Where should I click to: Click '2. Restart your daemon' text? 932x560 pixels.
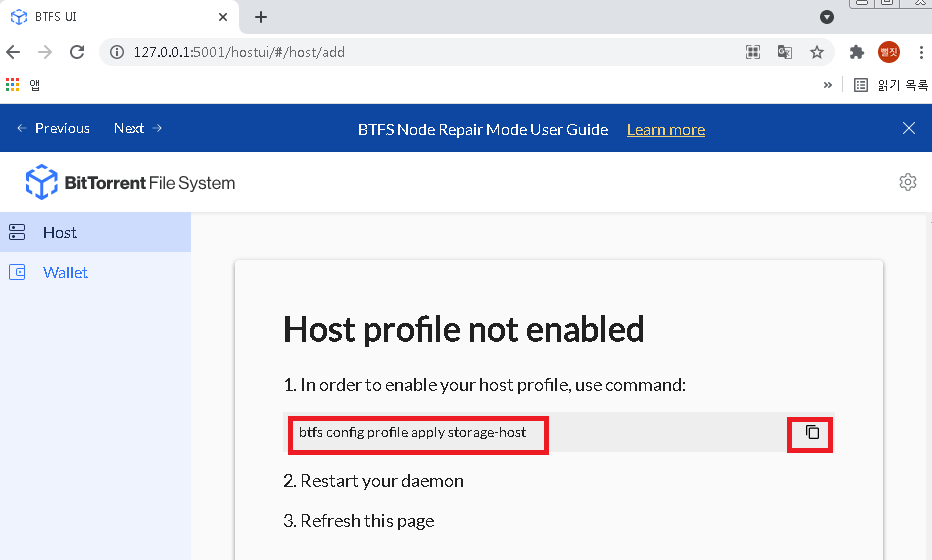[373, 481]
